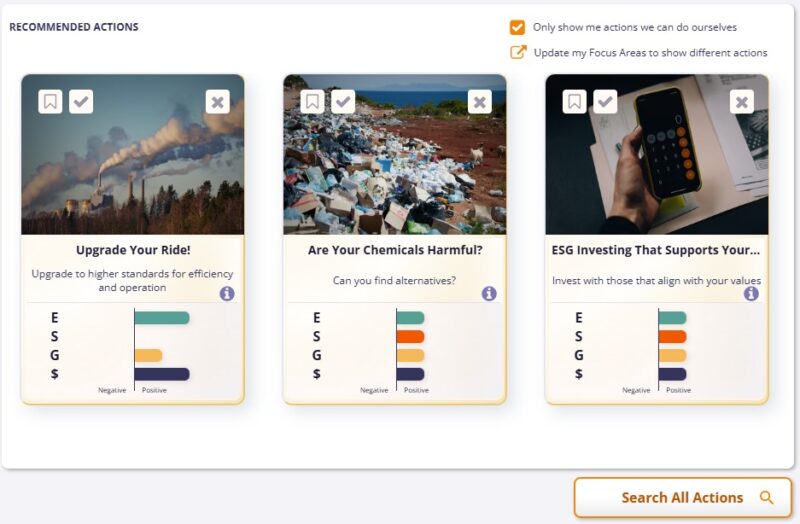Mark Are Your Chemicals Harmful as completed

[x=343, y=102]
